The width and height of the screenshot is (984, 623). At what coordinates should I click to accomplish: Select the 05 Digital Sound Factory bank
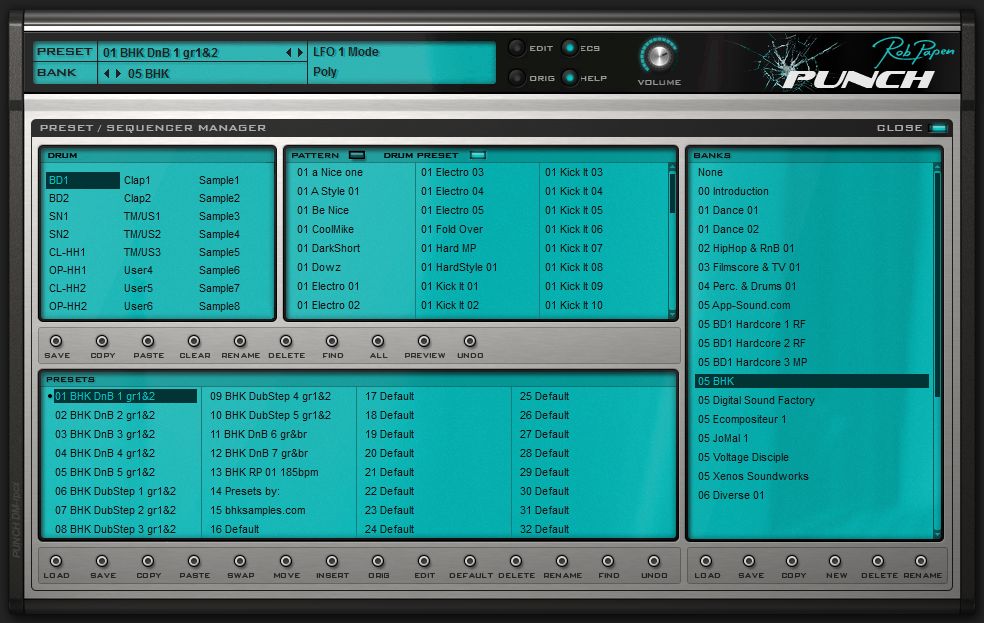point(756,400)
